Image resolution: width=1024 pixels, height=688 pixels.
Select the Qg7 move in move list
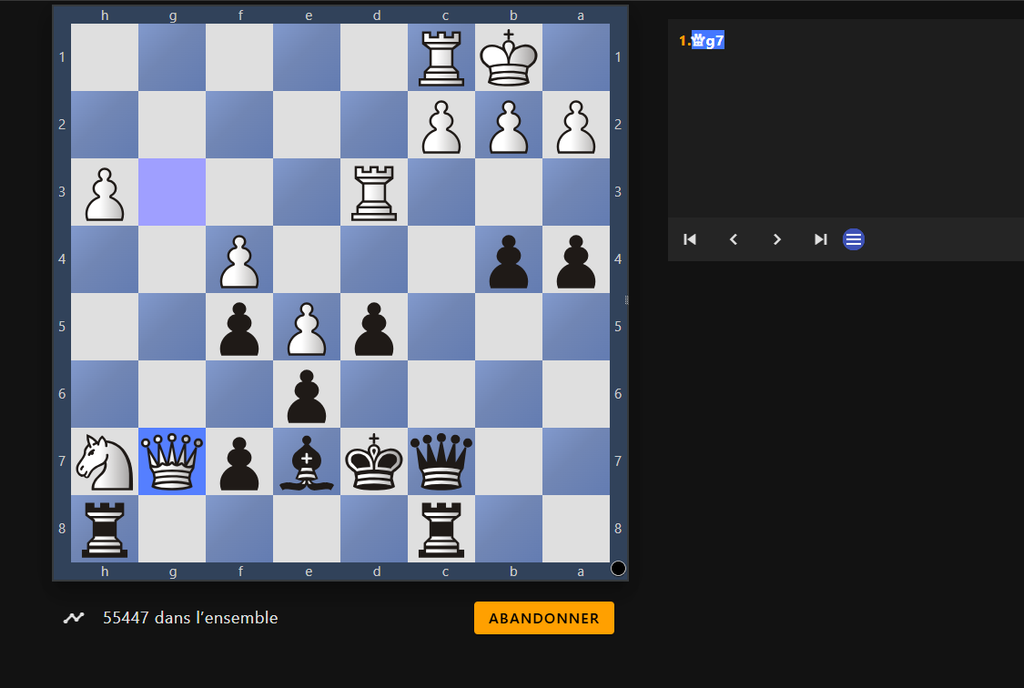pos(708,41)
